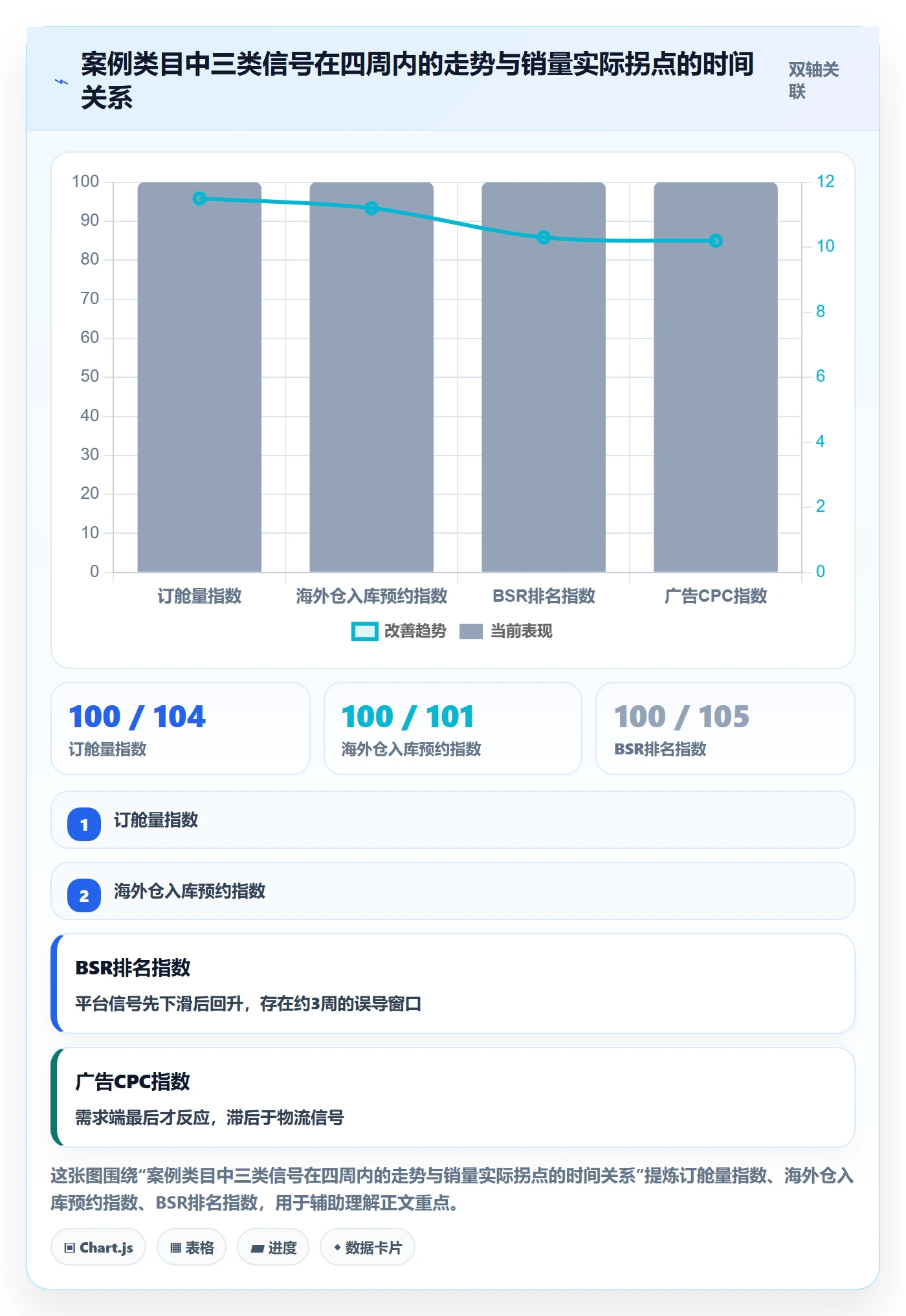Click the bold BSR排名指数 insight card heading
Viewport: 906px width, 1316px height.
[133, 968]
